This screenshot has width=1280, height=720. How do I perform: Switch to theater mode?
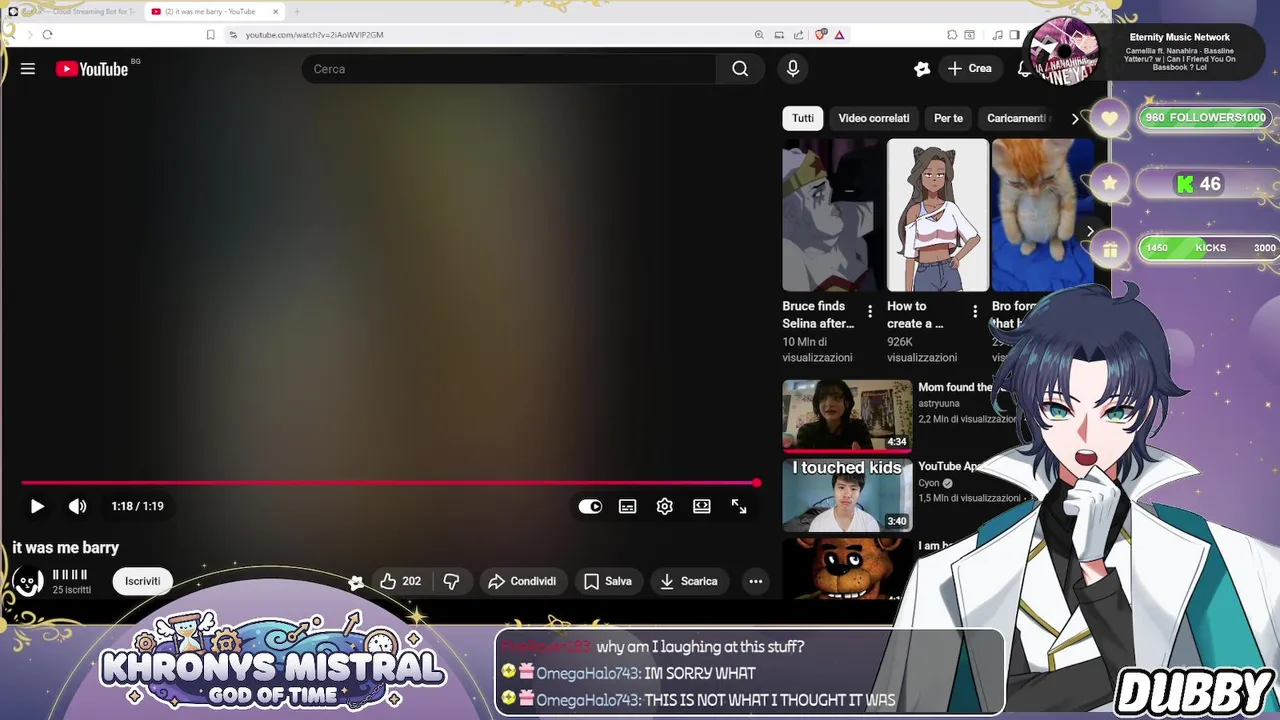pyautogui.click(x=702, y=507)
